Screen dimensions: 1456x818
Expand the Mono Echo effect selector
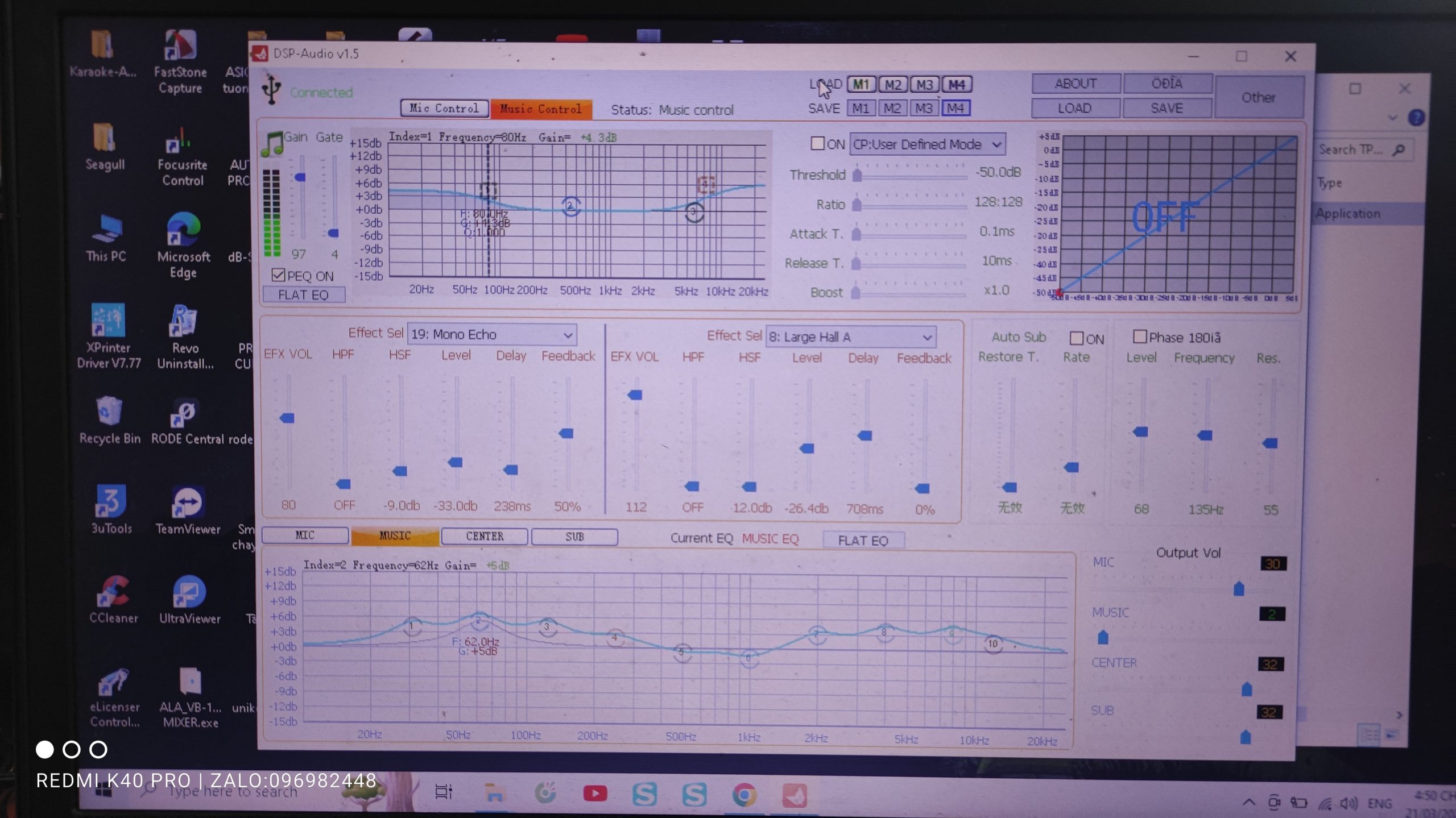coord(492,334)
